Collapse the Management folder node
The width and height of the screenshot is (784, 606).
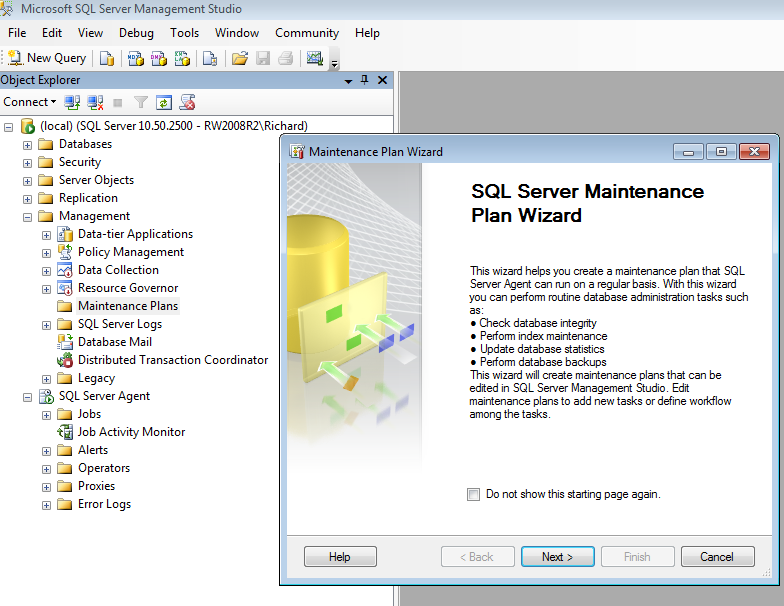click(x=27, y=216)
